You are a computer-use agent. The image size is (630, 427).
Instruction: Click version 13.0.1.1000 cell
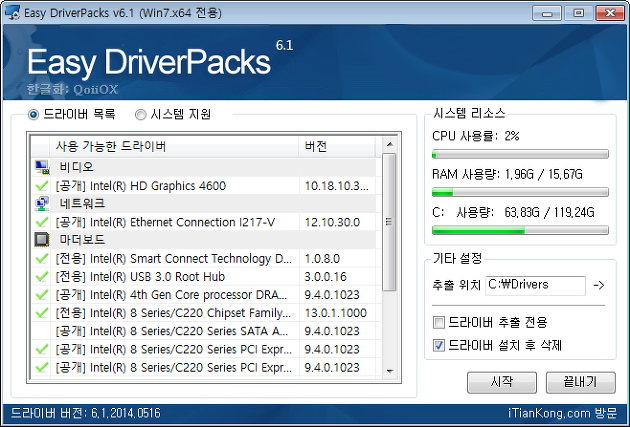[337, 313]
